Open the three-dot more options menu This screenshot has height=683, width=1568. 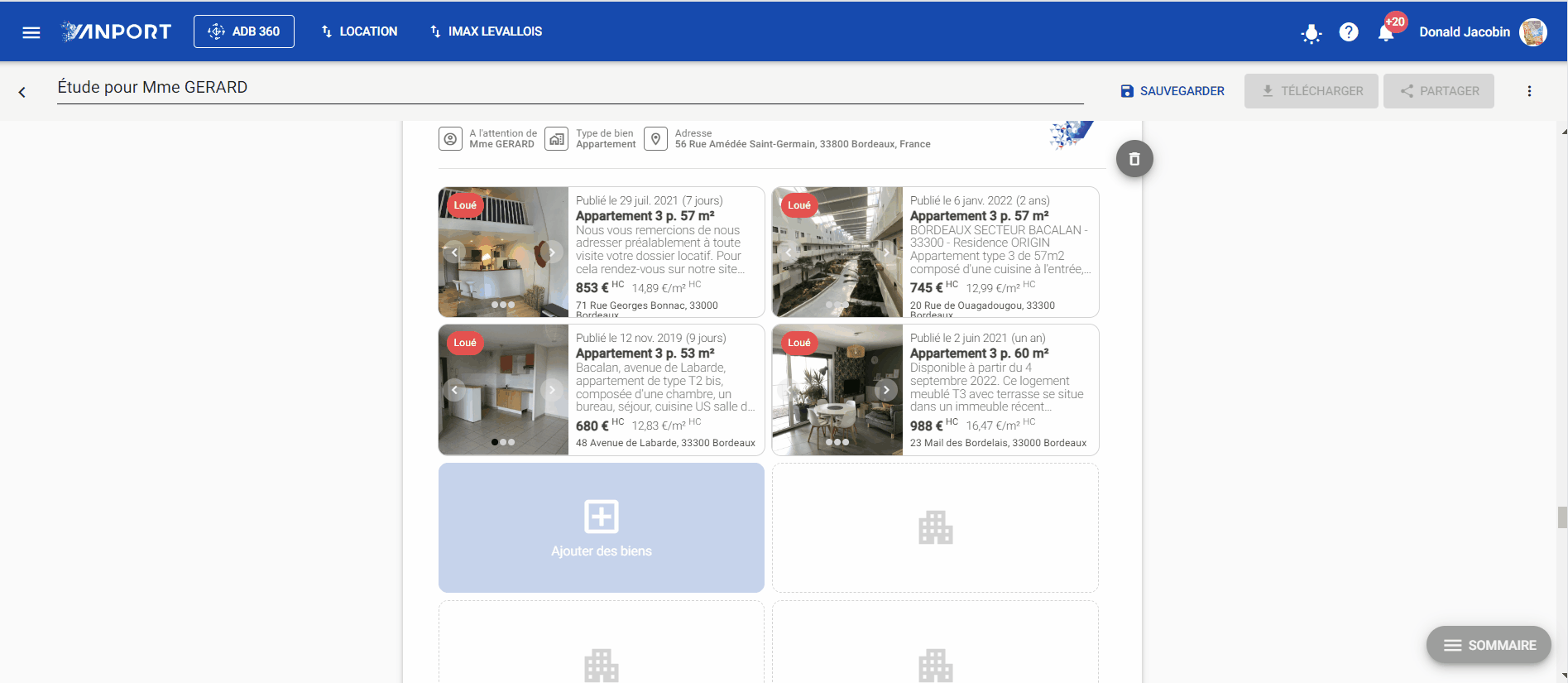pos(1529,91)
